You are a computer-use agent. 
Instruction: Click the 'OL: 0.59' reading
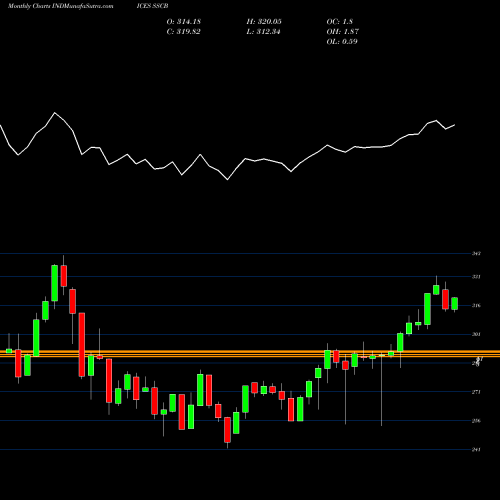point(342,42)
